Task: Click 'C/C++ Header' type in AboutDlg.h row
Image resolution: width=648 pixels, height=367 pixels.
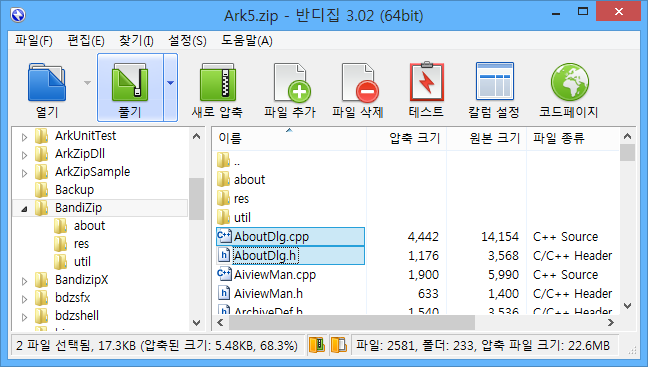Action: click(572, 255)
